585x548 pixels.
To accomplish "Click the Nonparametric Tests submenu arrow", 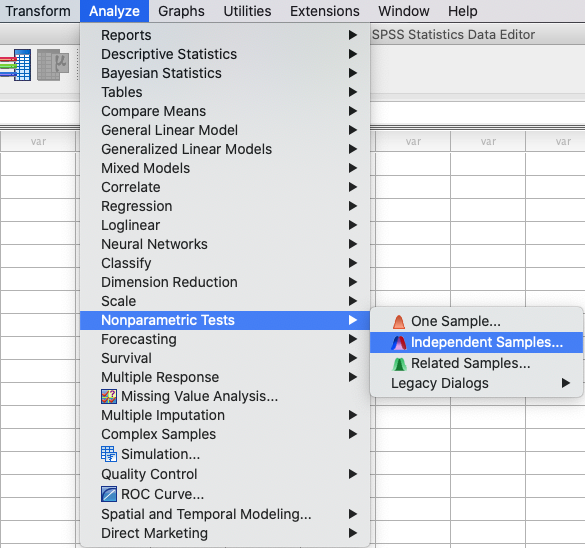I will [353, 320].
